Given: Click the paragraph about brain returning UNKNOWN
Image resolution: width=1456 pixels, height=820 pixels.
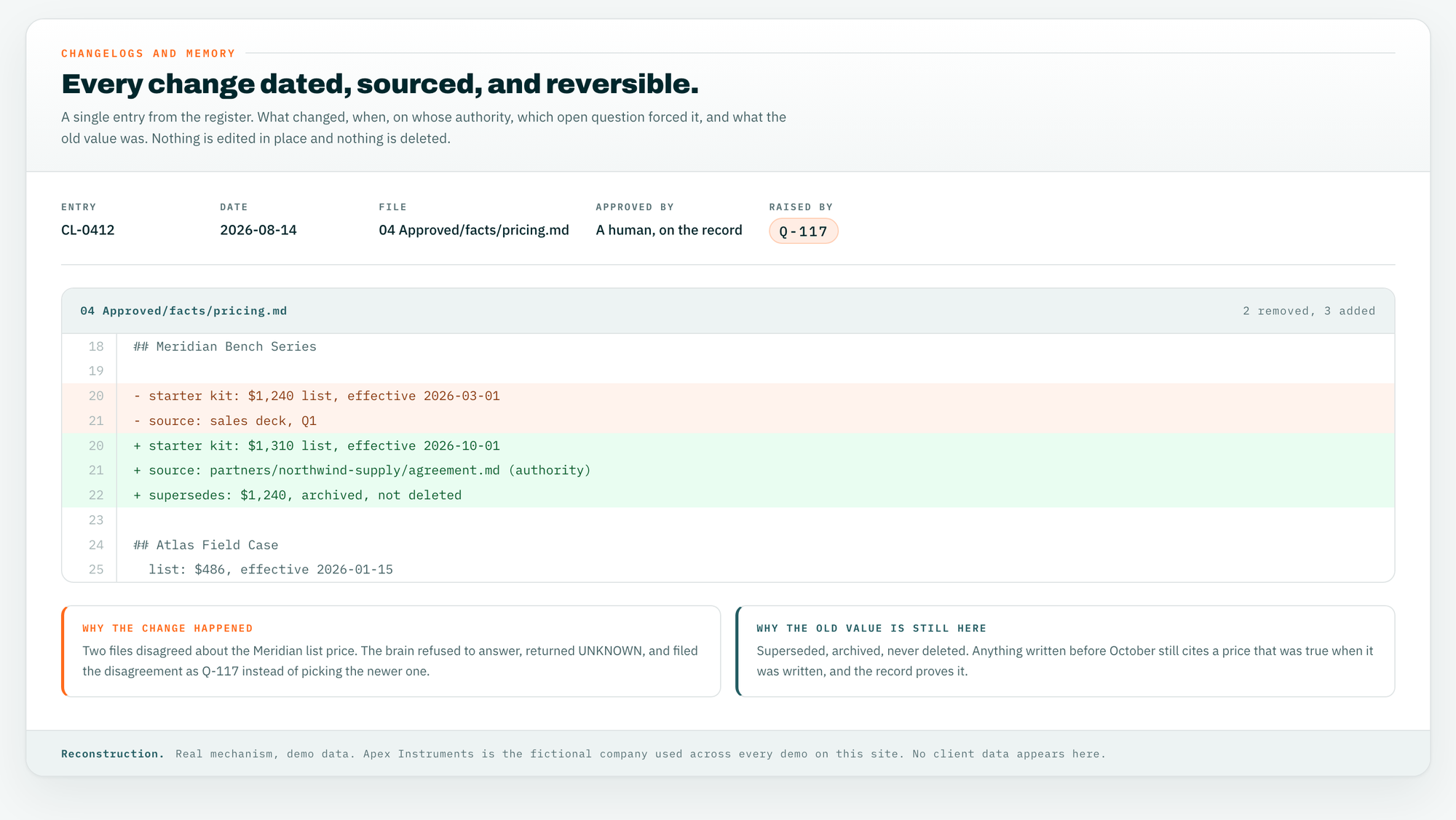Looking at the screenshot, I should [x=390, y=661].
